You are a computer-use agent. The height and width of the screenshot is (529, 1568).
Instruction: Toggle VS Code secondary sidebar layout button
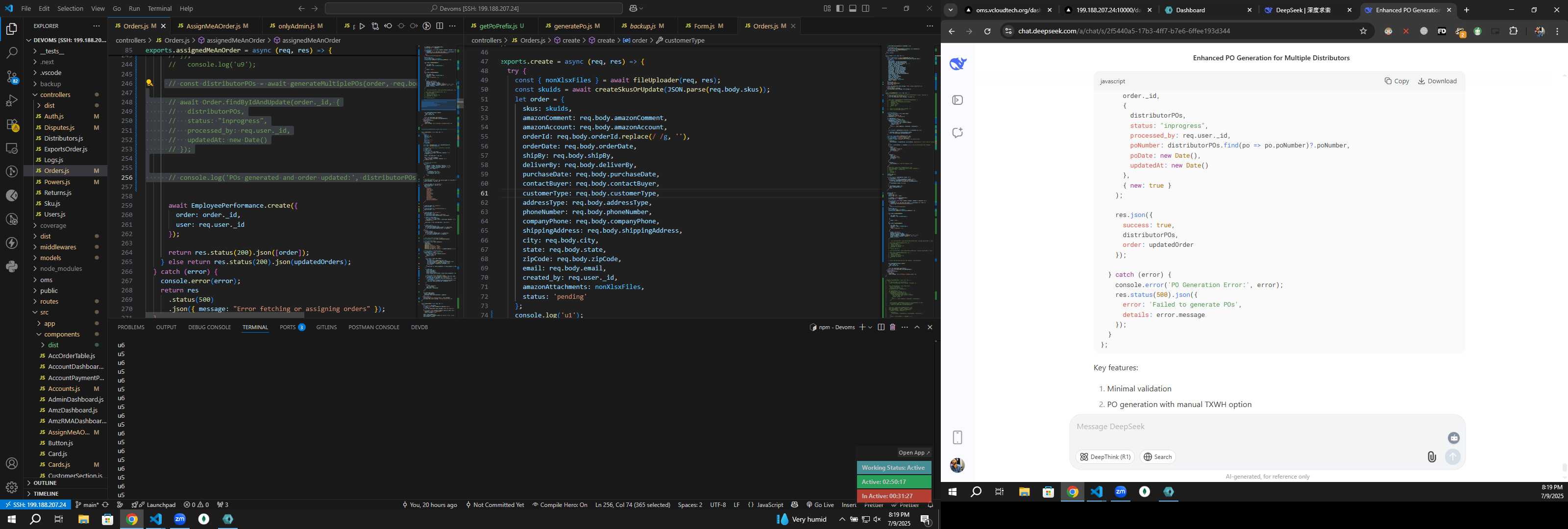point(865,8)
